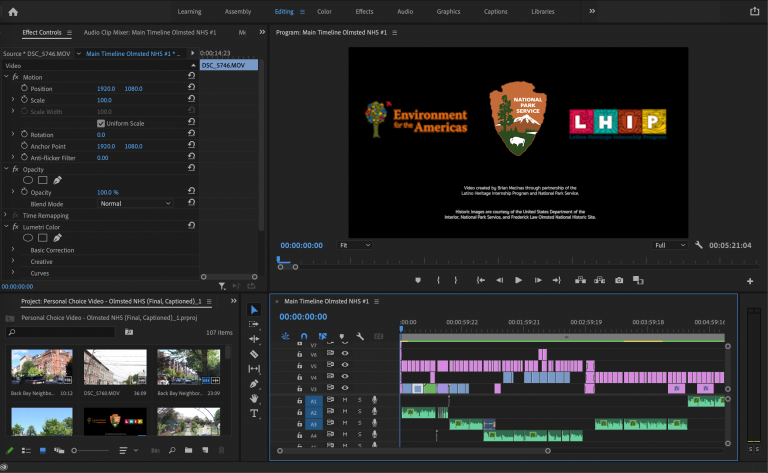Open Comparison View in Program Monitor
This screenshot has height=473, width=768.
(x=638, y=280)
